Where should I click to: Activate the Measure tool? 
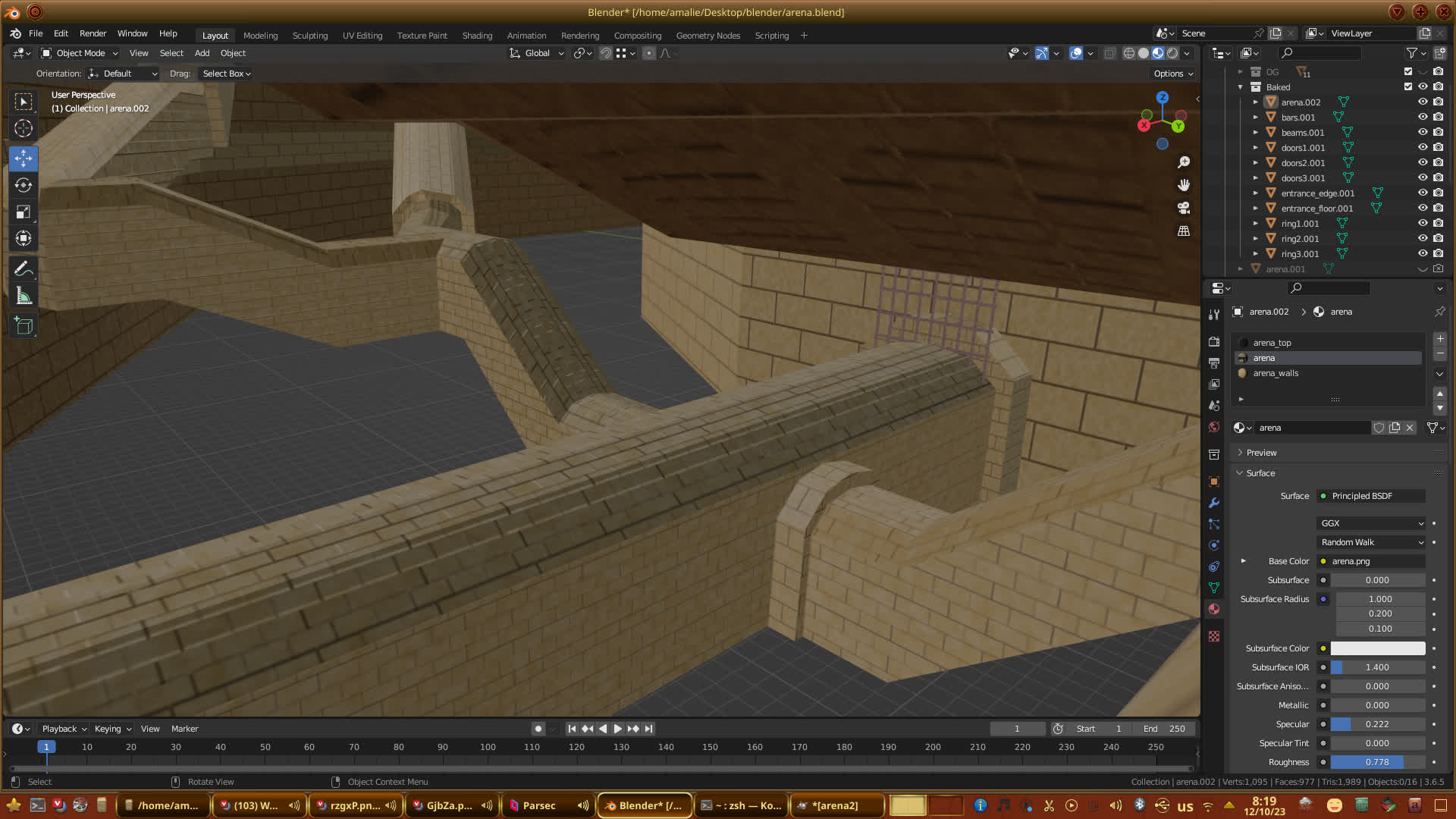pos(24,297)
